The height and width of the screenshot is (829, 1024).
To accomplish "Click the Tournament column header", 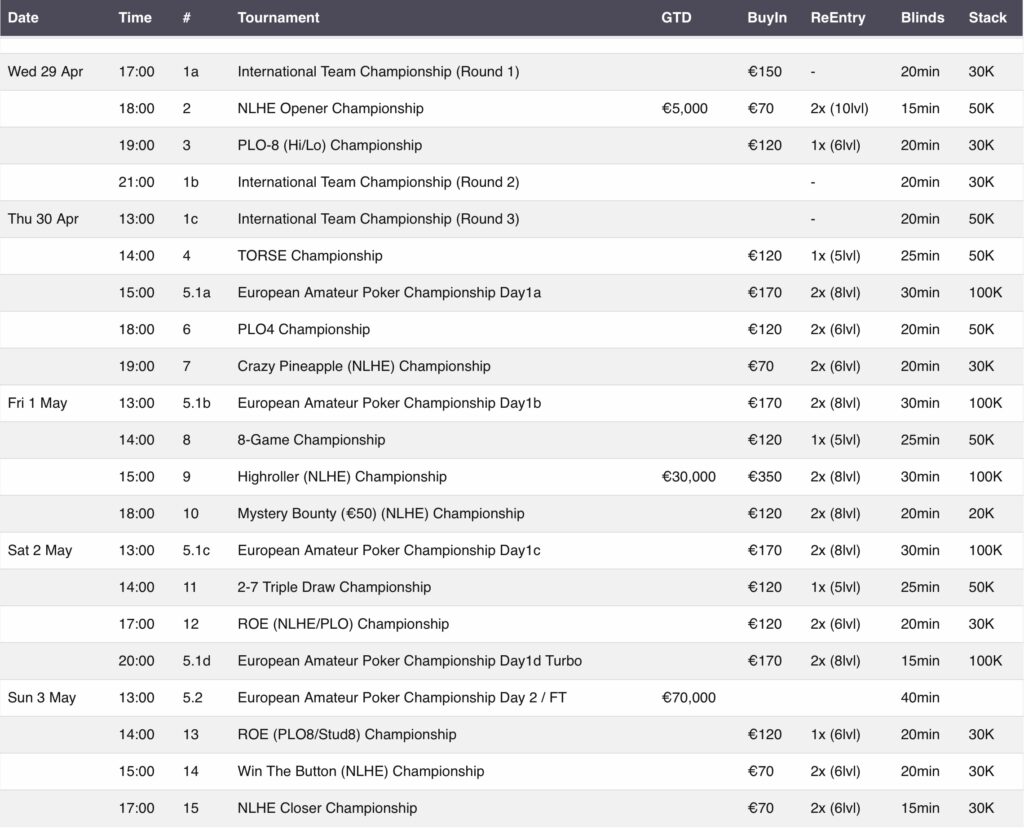I will pos(277,17).
